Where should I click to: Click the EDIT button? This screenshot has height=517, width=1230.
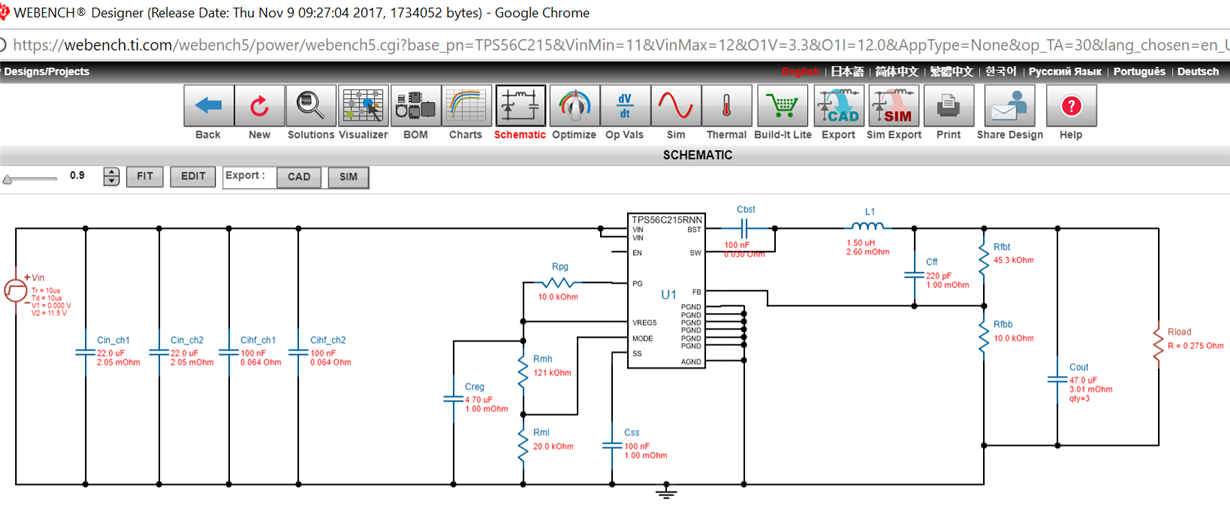[x=193, y=177]
